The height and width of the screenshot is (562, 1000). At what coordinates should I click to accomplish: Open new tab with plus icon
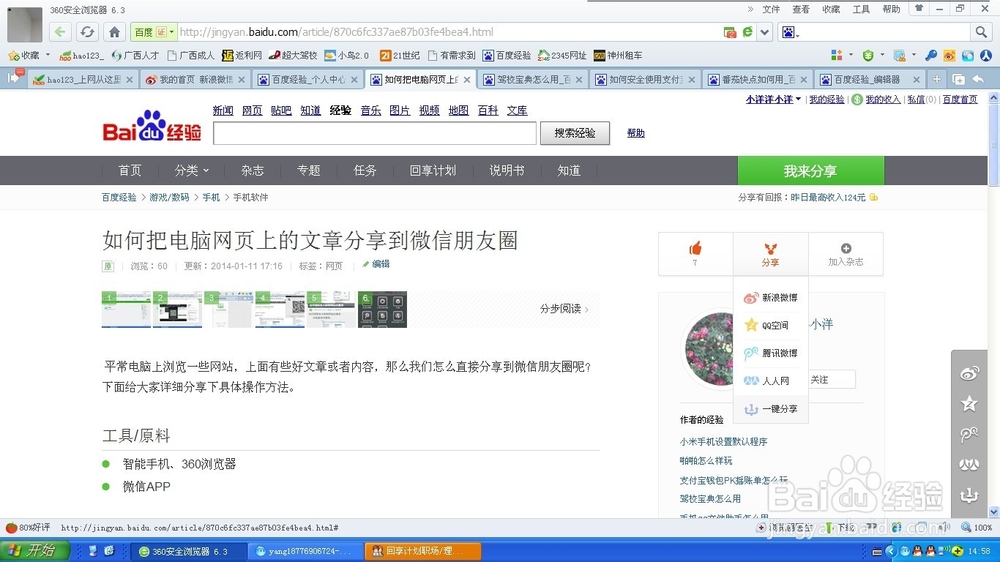tap(937, 79)
